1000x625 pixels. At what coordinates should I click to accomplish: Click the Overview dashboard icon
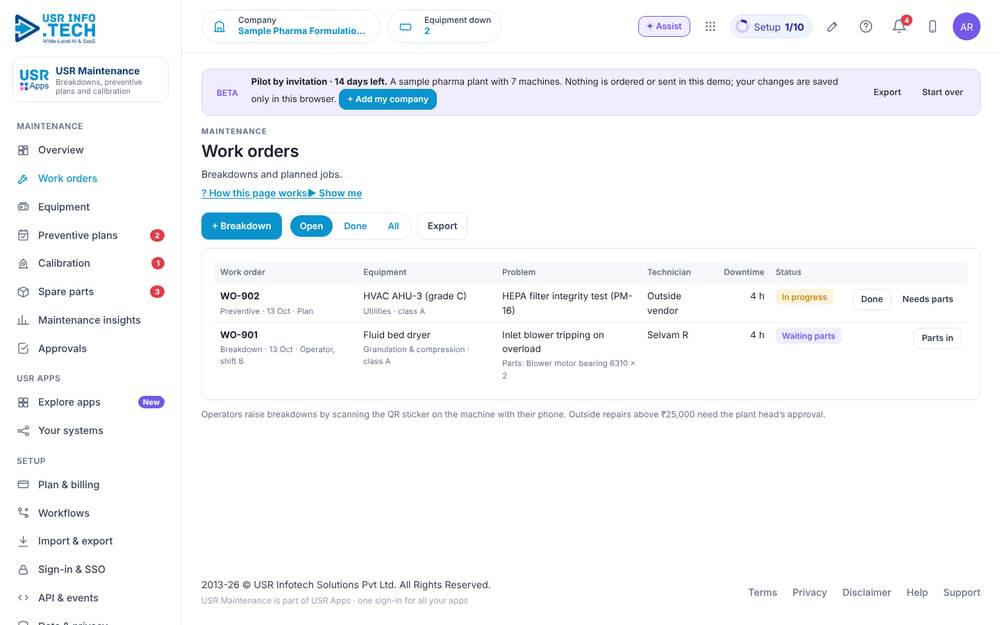coord(23,151)
